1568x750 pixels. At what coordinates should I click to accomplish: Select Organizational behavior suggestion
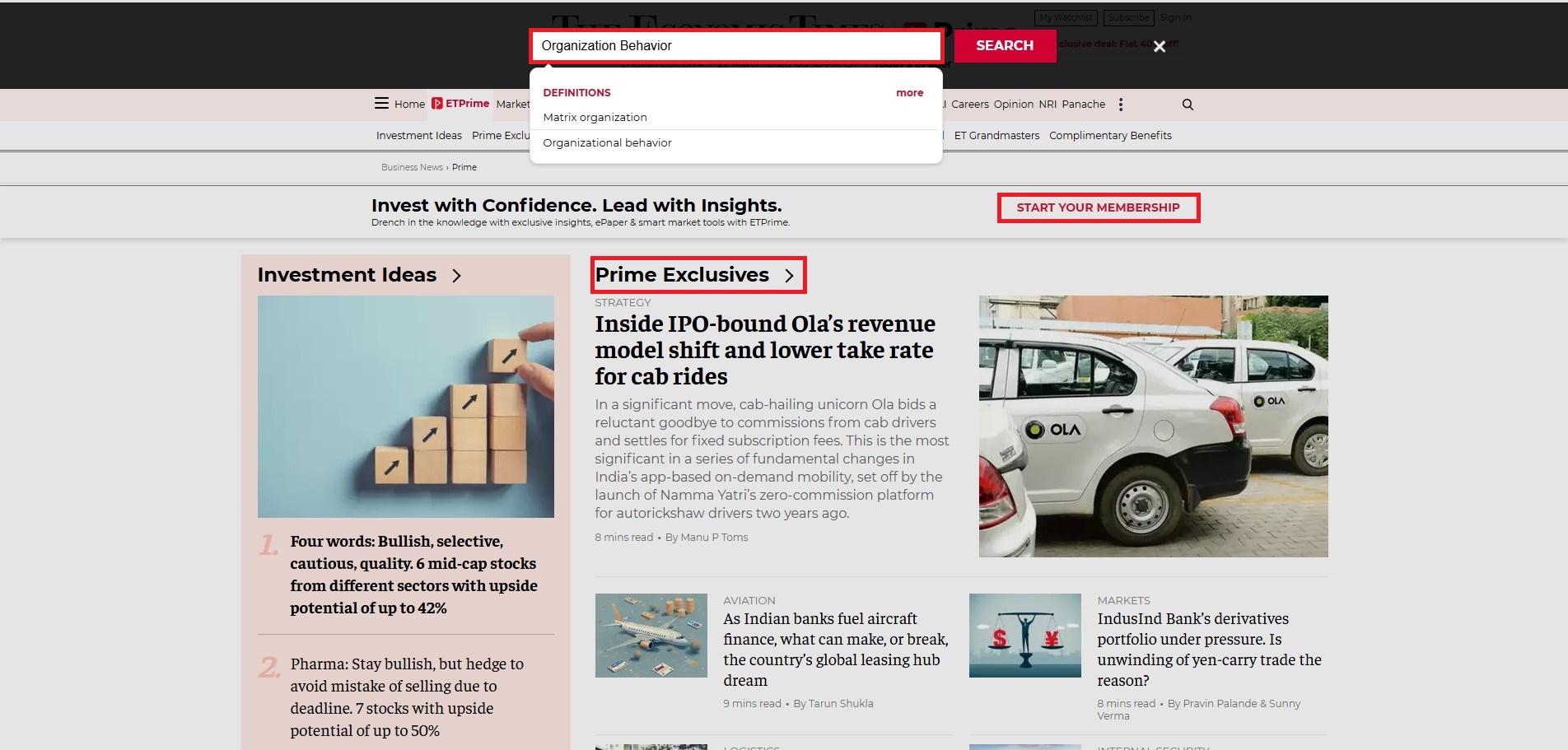(607, 143)
